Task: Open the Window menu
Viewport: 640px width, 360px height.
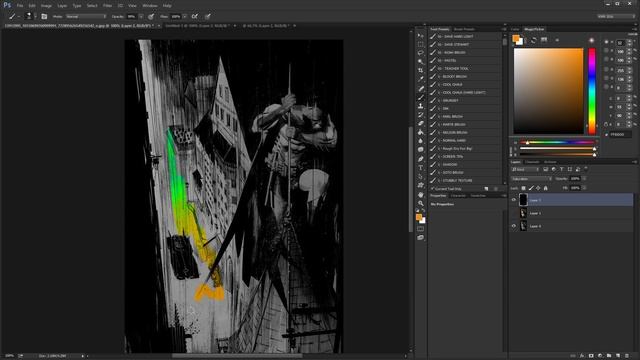Action: click(x=150, y=6)
